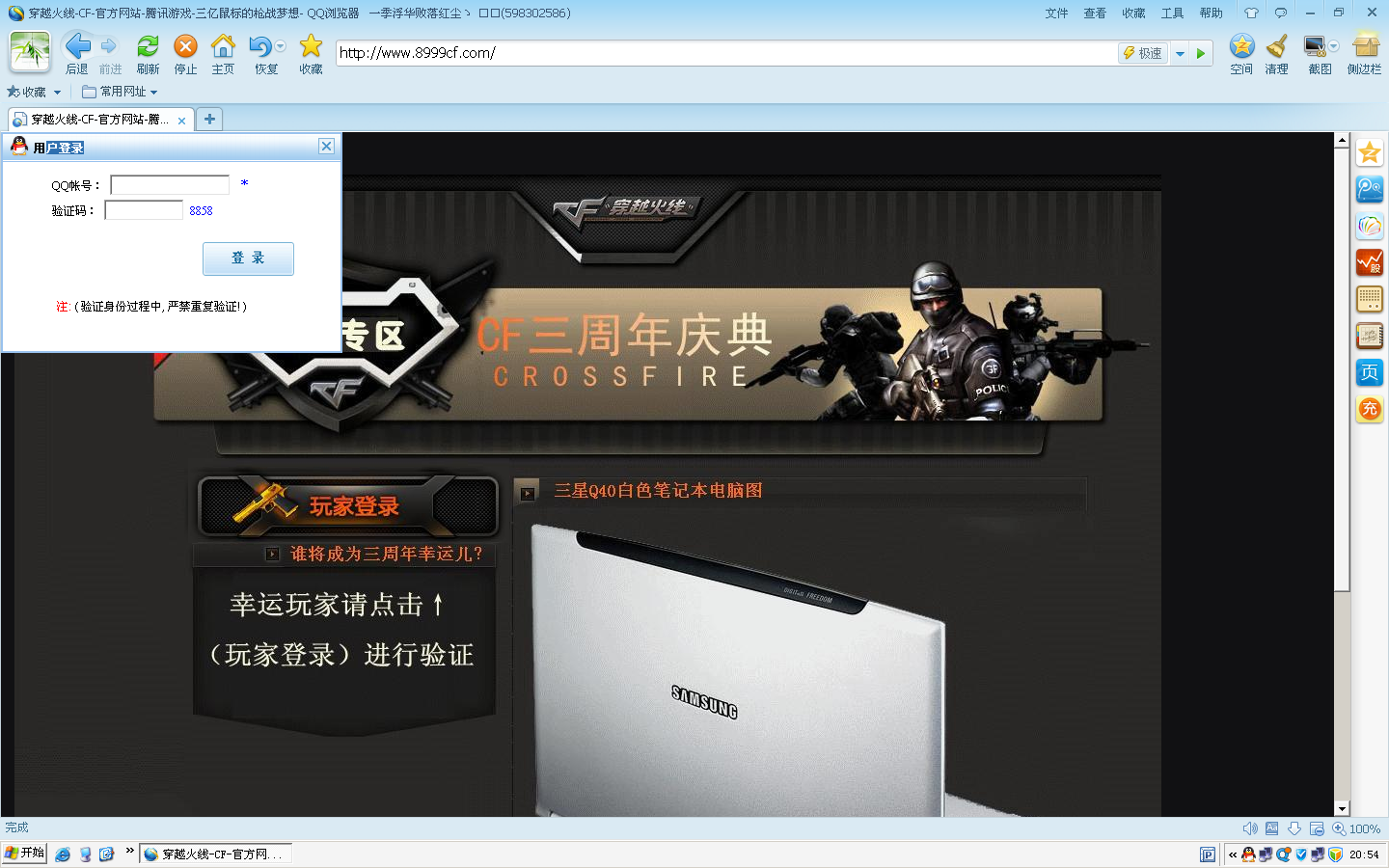Click 谁将成为三周年幸运儿? link
This screenshot has width=1389, height=868.
[386, 554]
